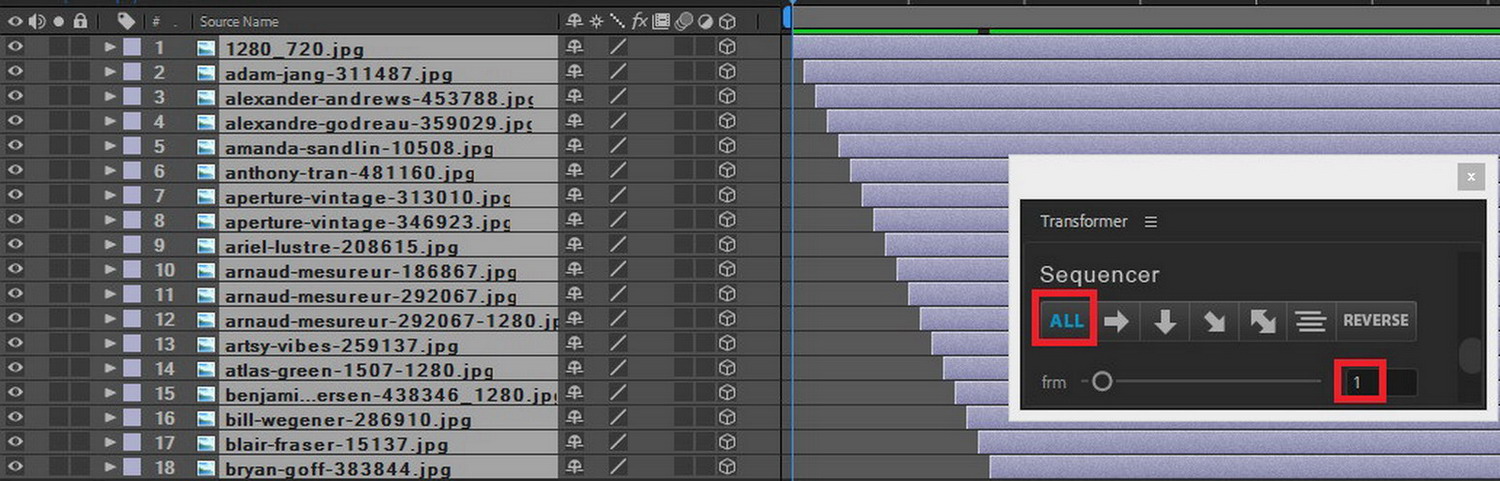Select the center align sequence icon
This screenshot has width=1500, height=481.
point(1311,321)
